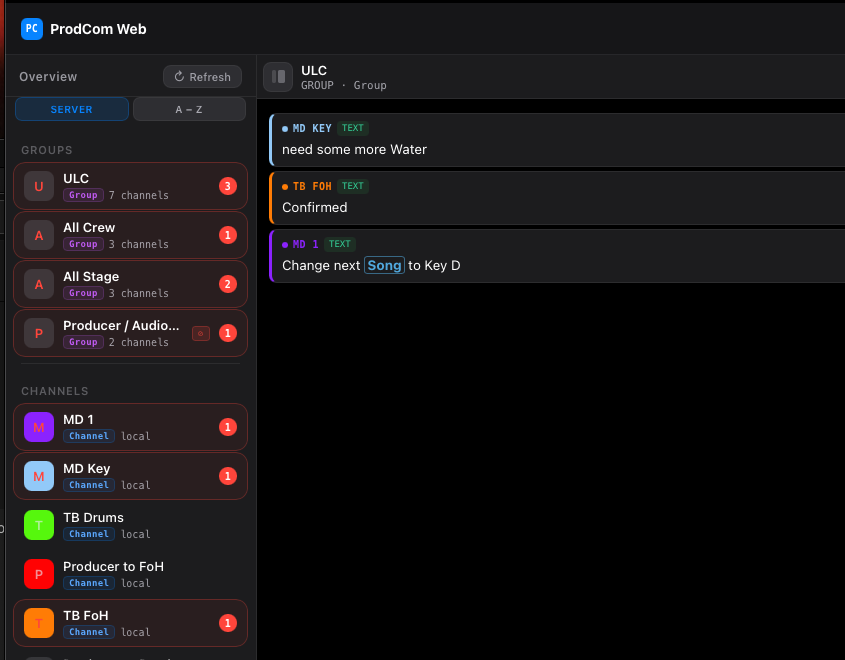
Task: Click the orange T icon of TB FoH
Action: (39, 623)
